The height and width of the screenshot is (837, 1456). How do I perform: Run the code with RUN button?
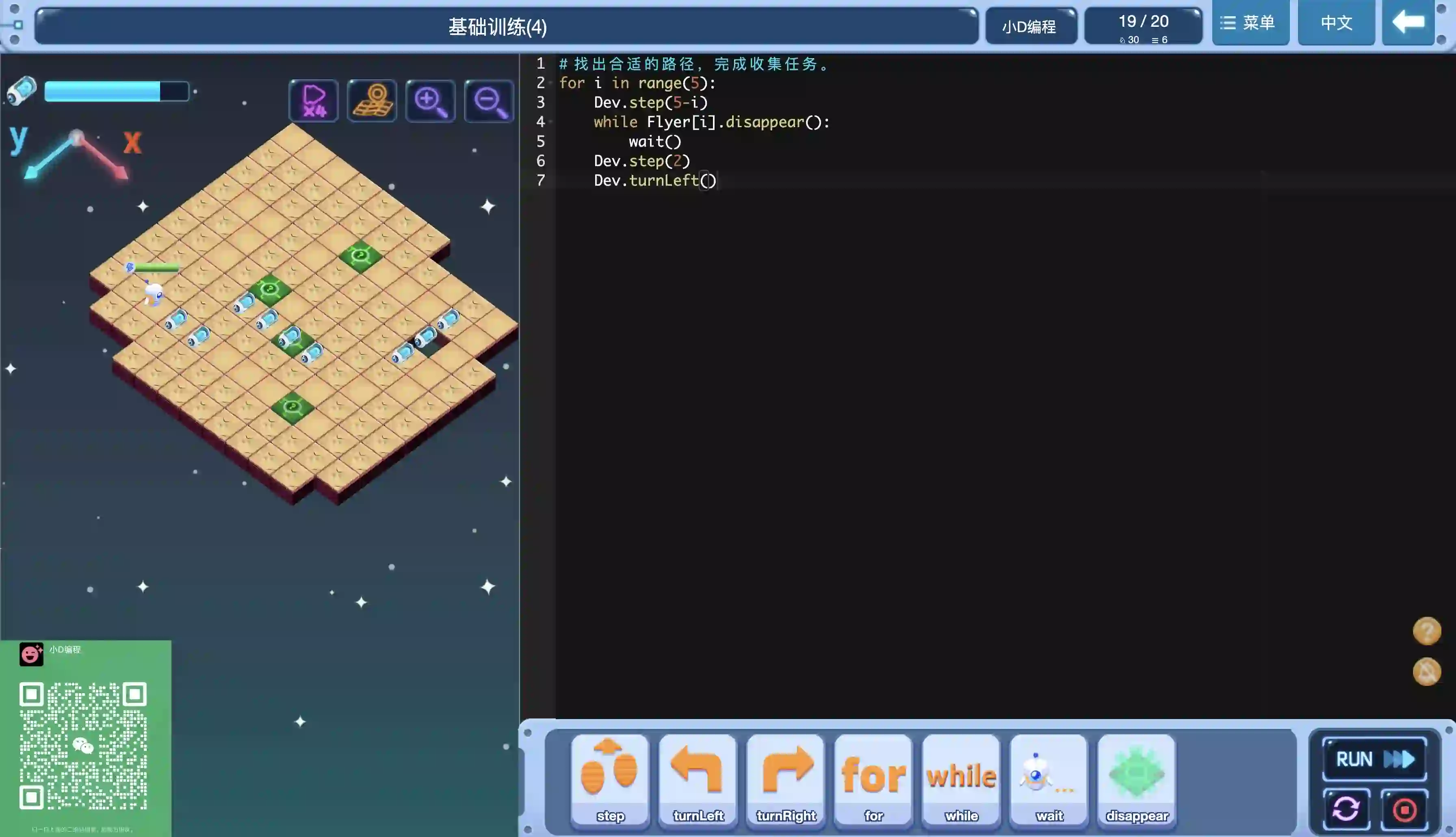tap(1374, 759)
